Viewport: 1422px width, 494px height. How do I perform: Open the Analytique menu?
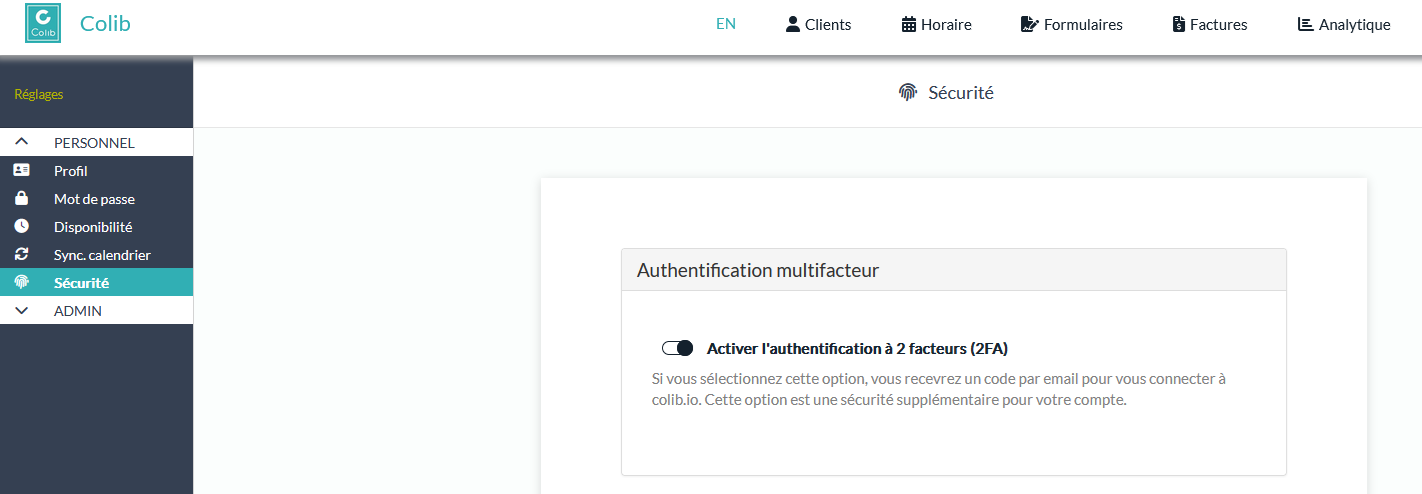click(x=1344, y=24)
